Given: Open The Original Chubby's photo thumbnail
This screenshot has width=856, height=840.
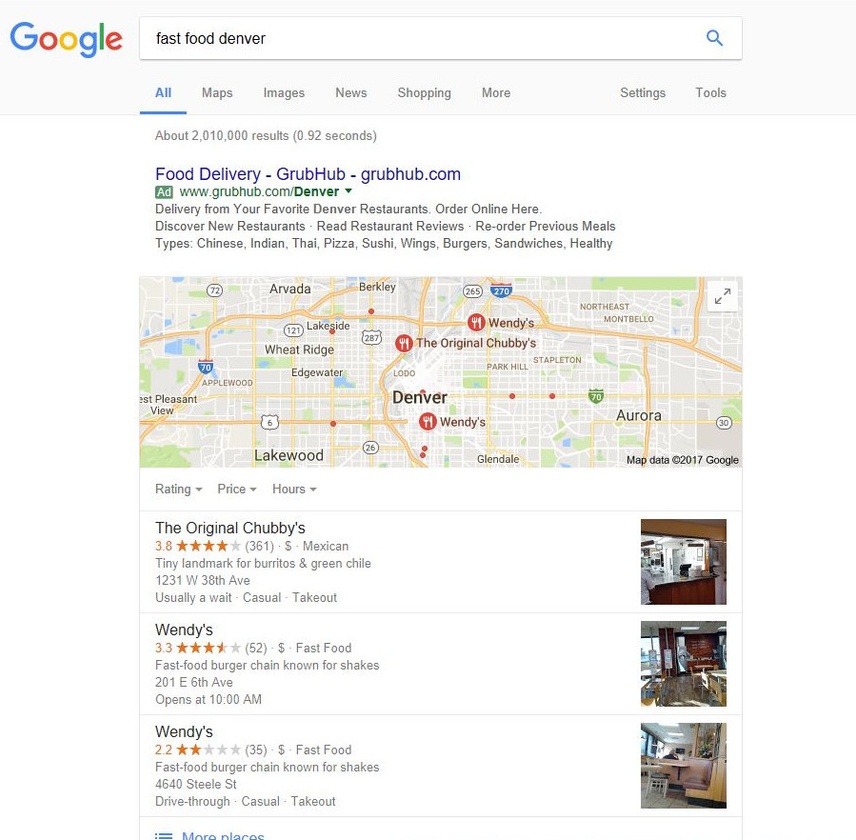Looking at the screenshot, I should (x=683, y=562).
